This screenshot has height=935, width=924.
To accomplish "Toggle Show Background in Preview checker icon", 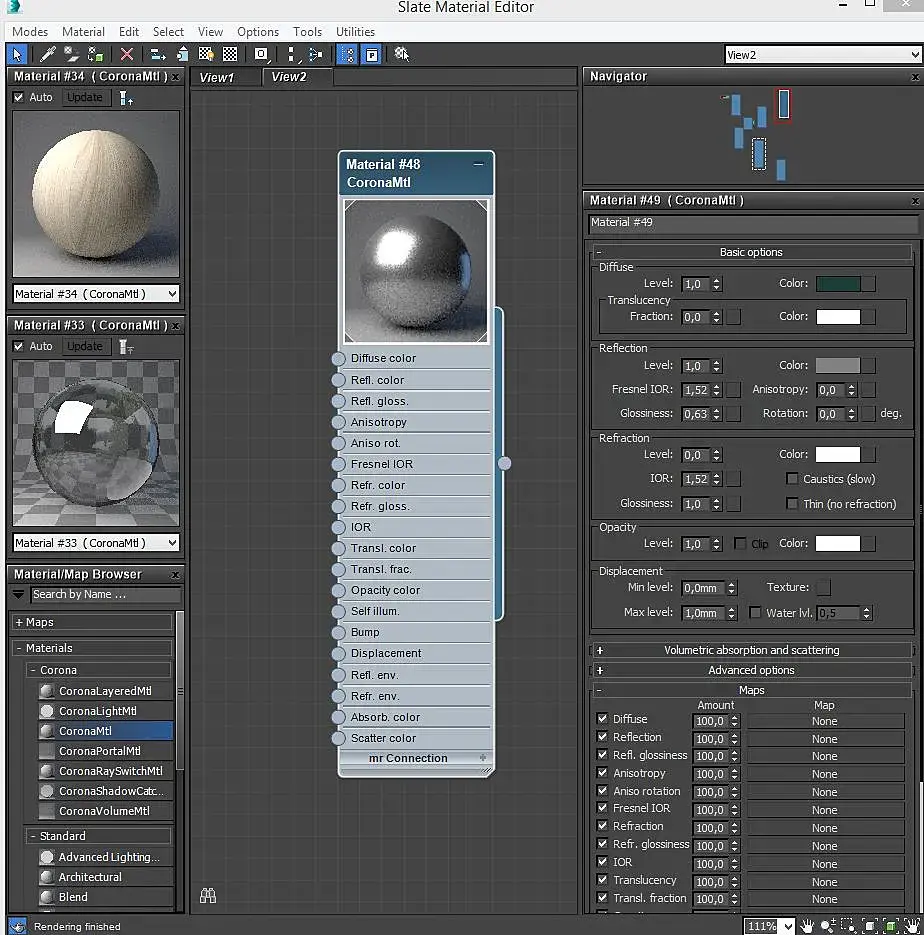I will (230, 54).
